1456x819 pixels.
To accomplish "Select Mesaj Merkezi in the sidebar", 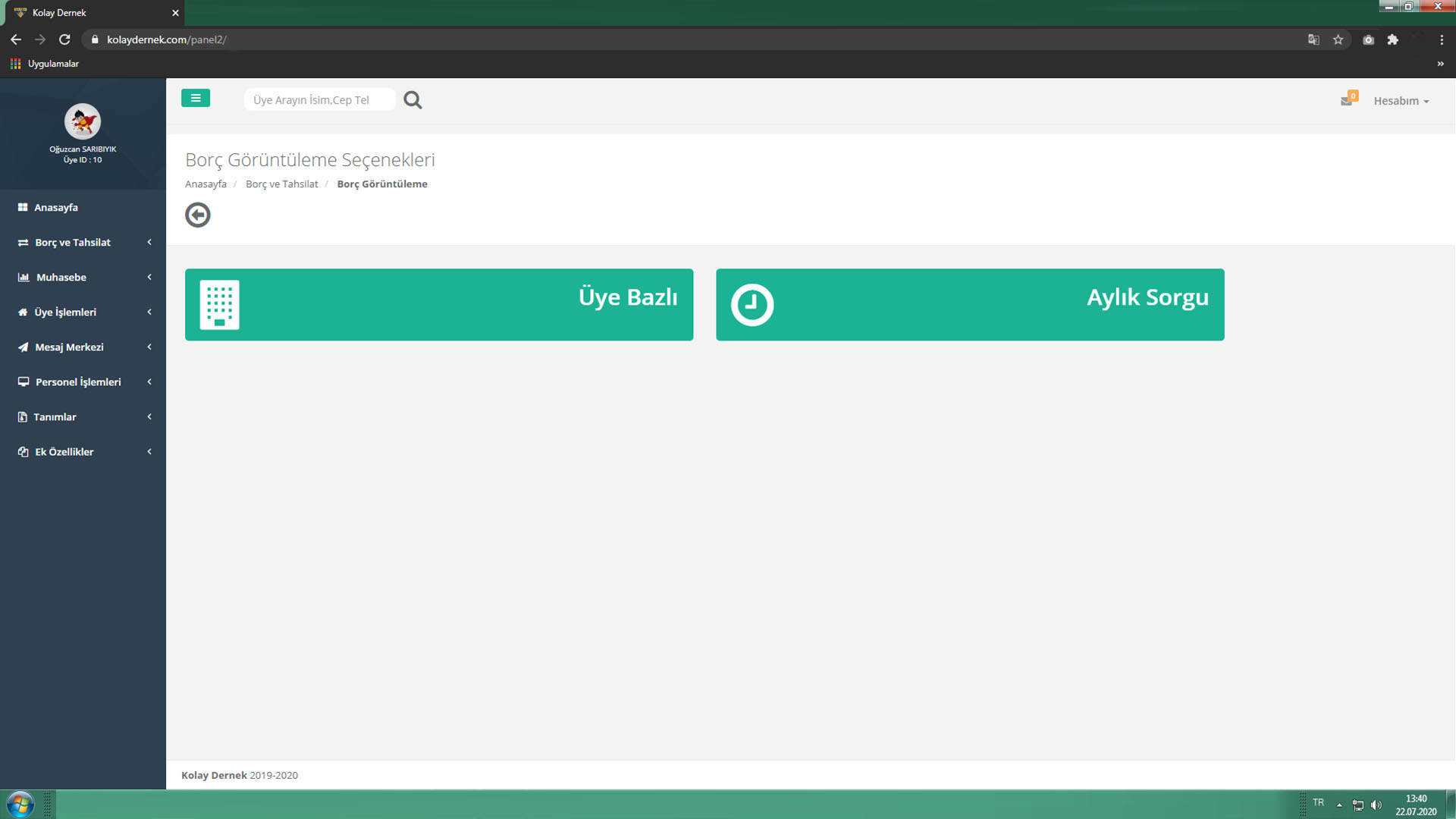I will (x=83, y=347).
